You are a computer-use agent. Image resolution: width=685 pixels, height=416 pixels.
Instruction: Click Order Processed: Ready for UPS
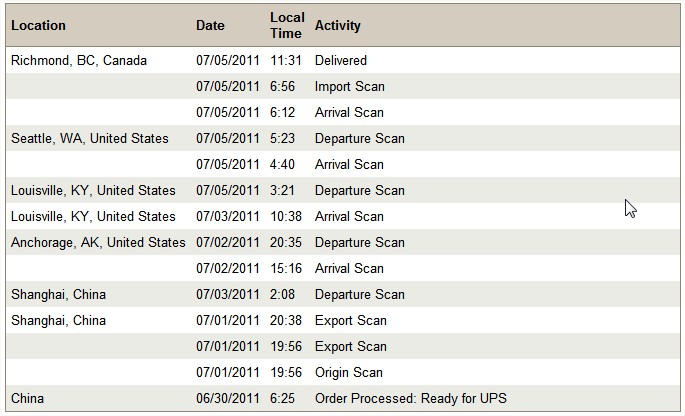pos(411,399)
